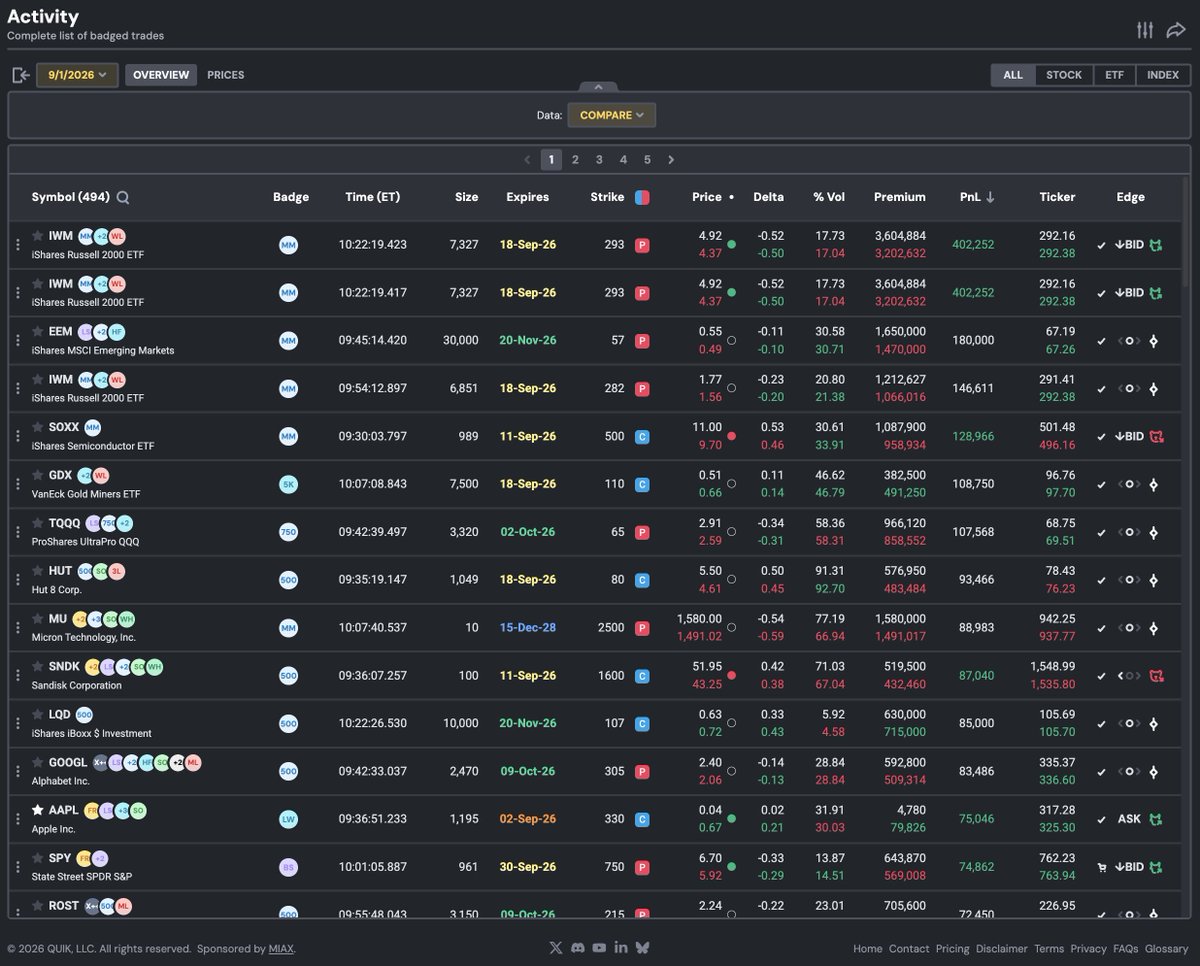This screenshot has height=966, width=1200.
Task: Click the WL tag beside GDX symbol
Action: click(x=100, y=475)
